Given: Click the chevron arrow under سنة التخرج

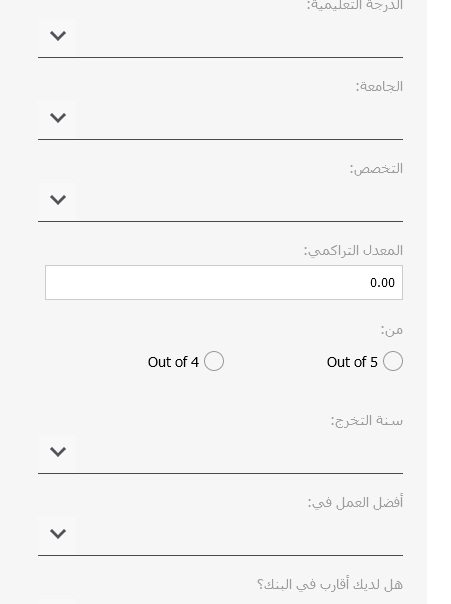Looking at the screenshot, I should pyautogui.click(x=58, y=451).
